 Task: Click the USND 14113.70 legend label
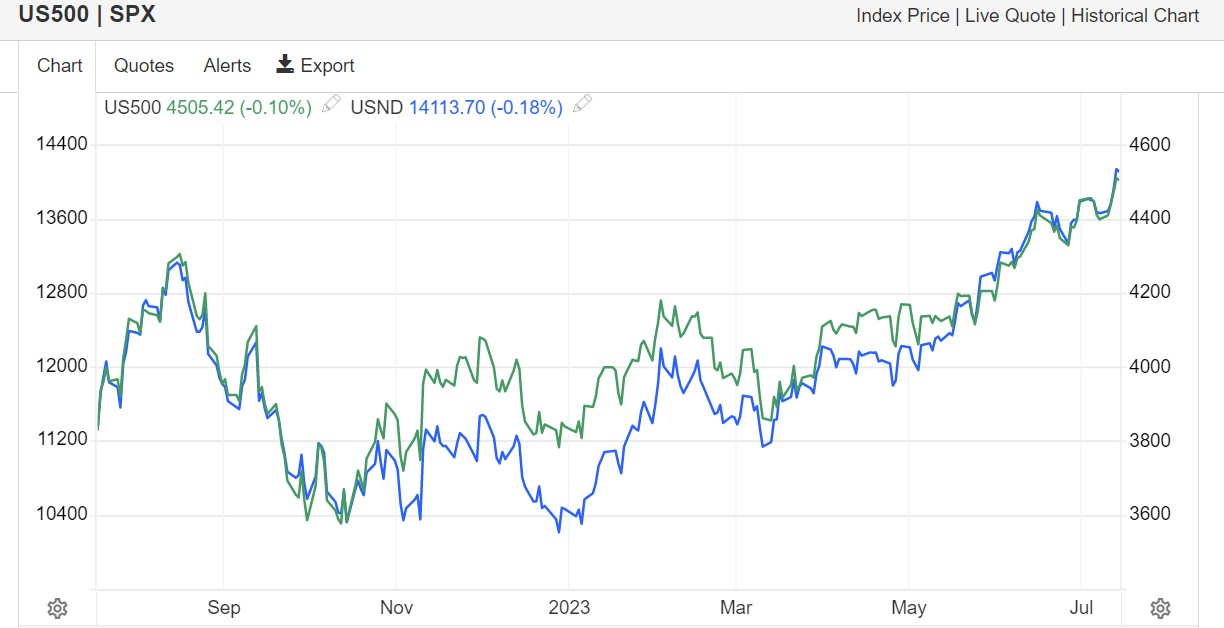pyautogui.click(x=456, y=107)
